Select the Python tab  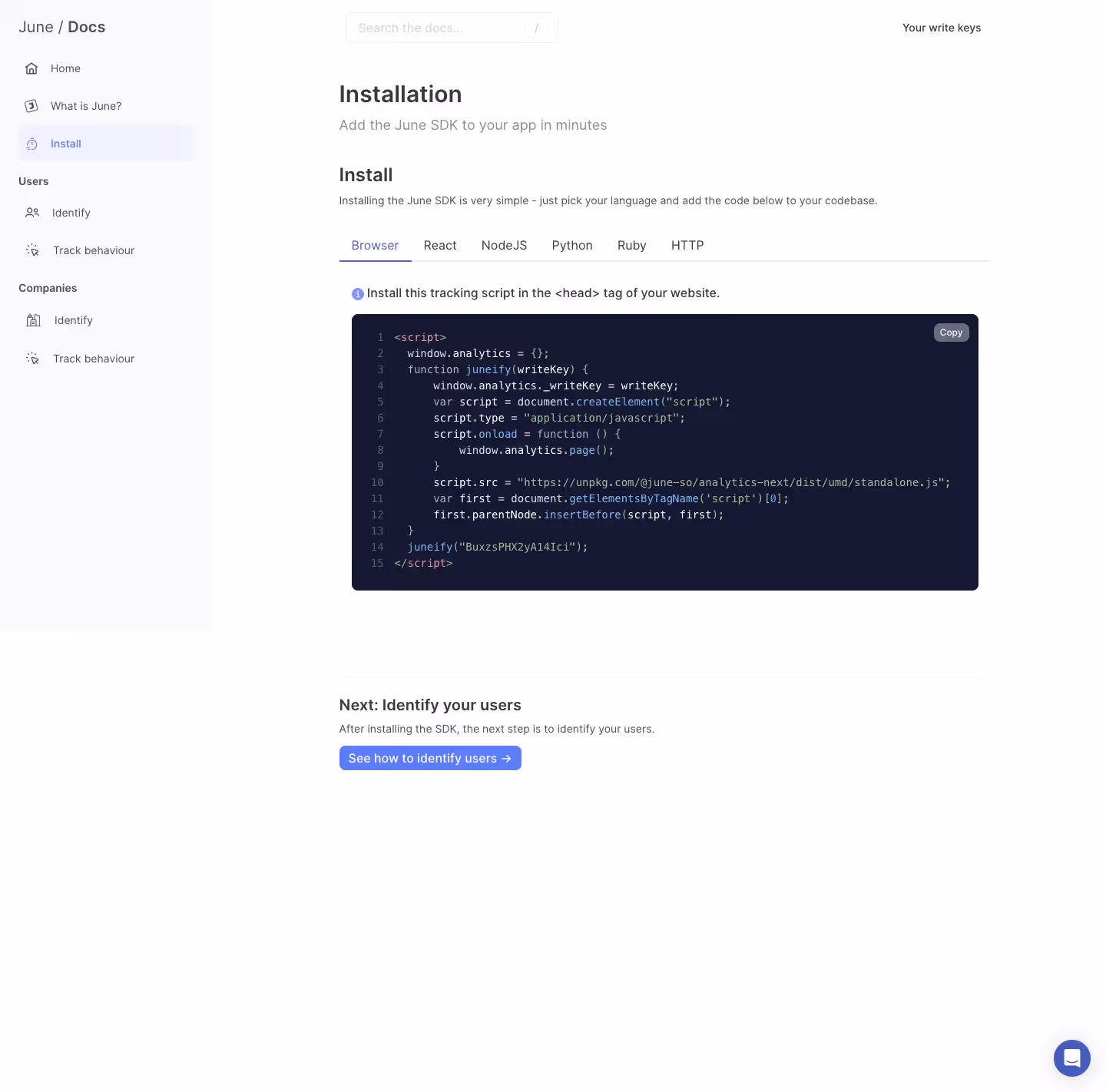572,245
